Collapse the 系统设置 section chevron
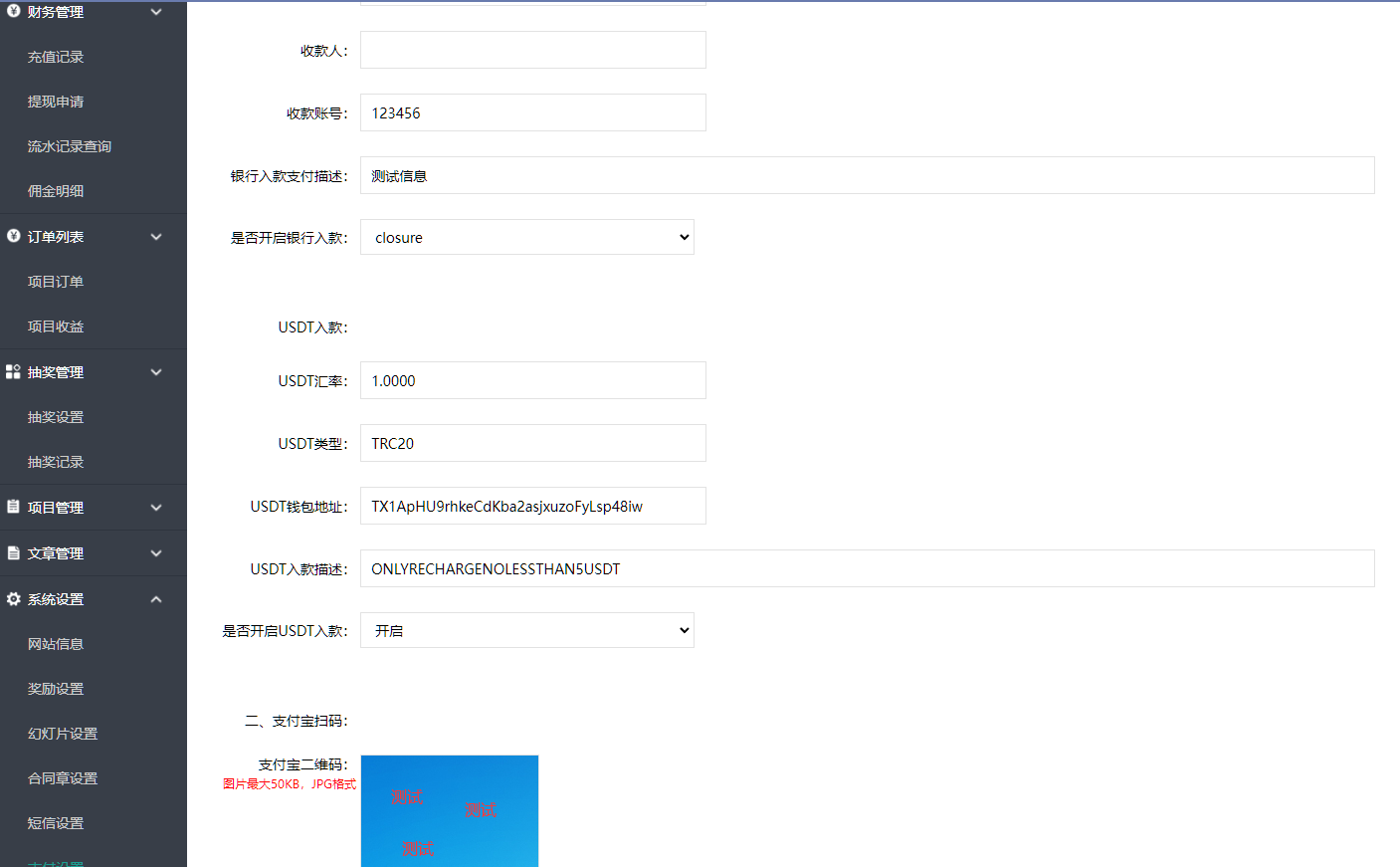Viewport: 1400px width, 867px height. tap(156, 599)
